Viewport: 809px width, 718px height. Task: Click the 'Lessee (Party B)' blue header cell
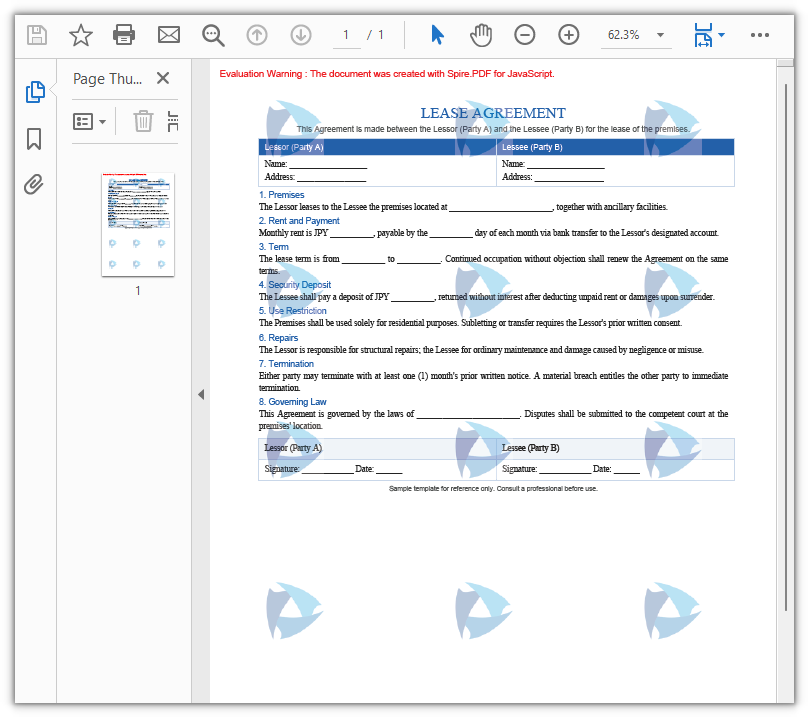point(615,147)
